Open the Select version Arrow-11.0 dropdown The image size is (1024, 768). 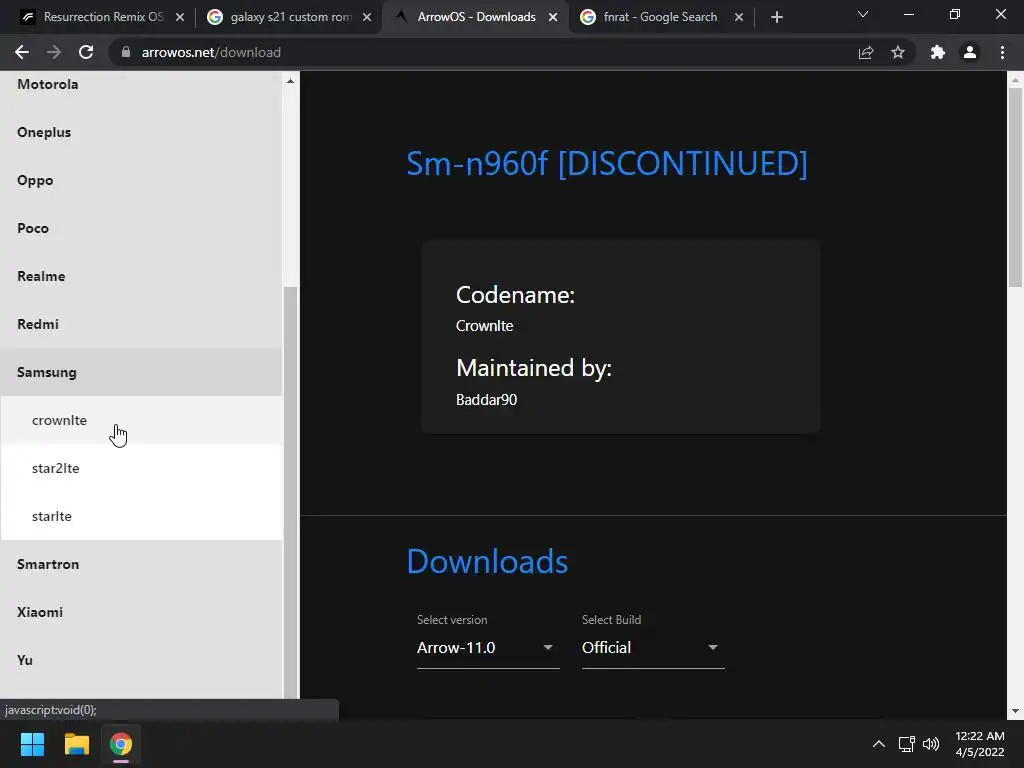coord(488,648)
